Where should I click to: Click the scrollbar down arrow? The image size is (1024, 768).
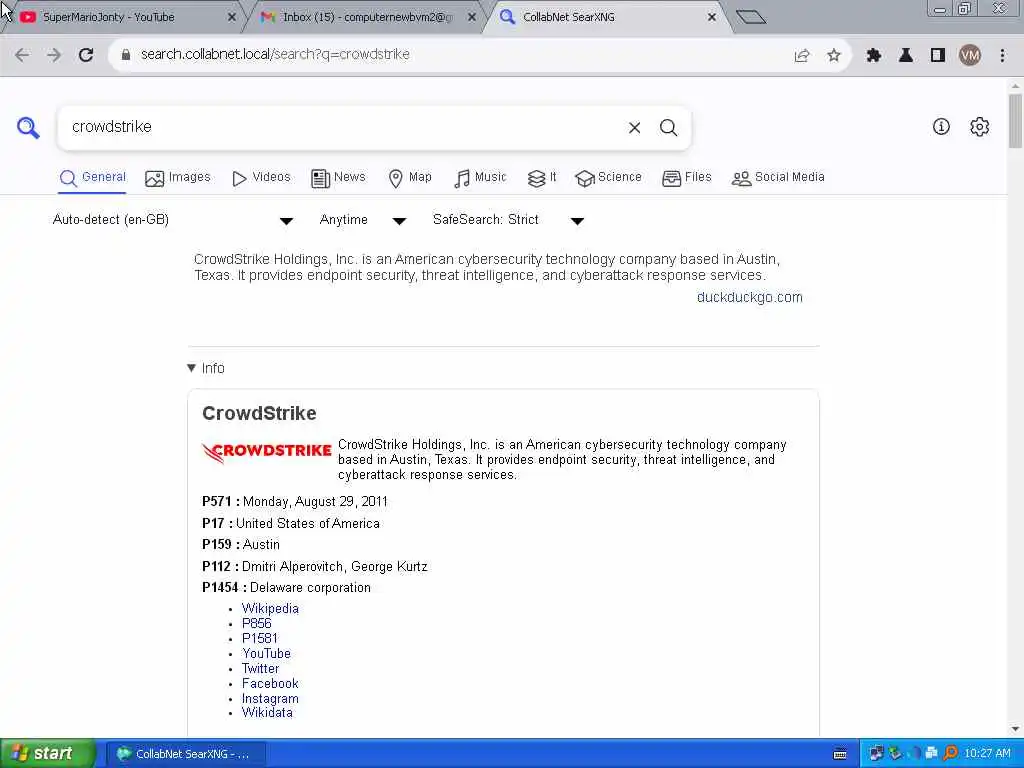point(1015,729)
